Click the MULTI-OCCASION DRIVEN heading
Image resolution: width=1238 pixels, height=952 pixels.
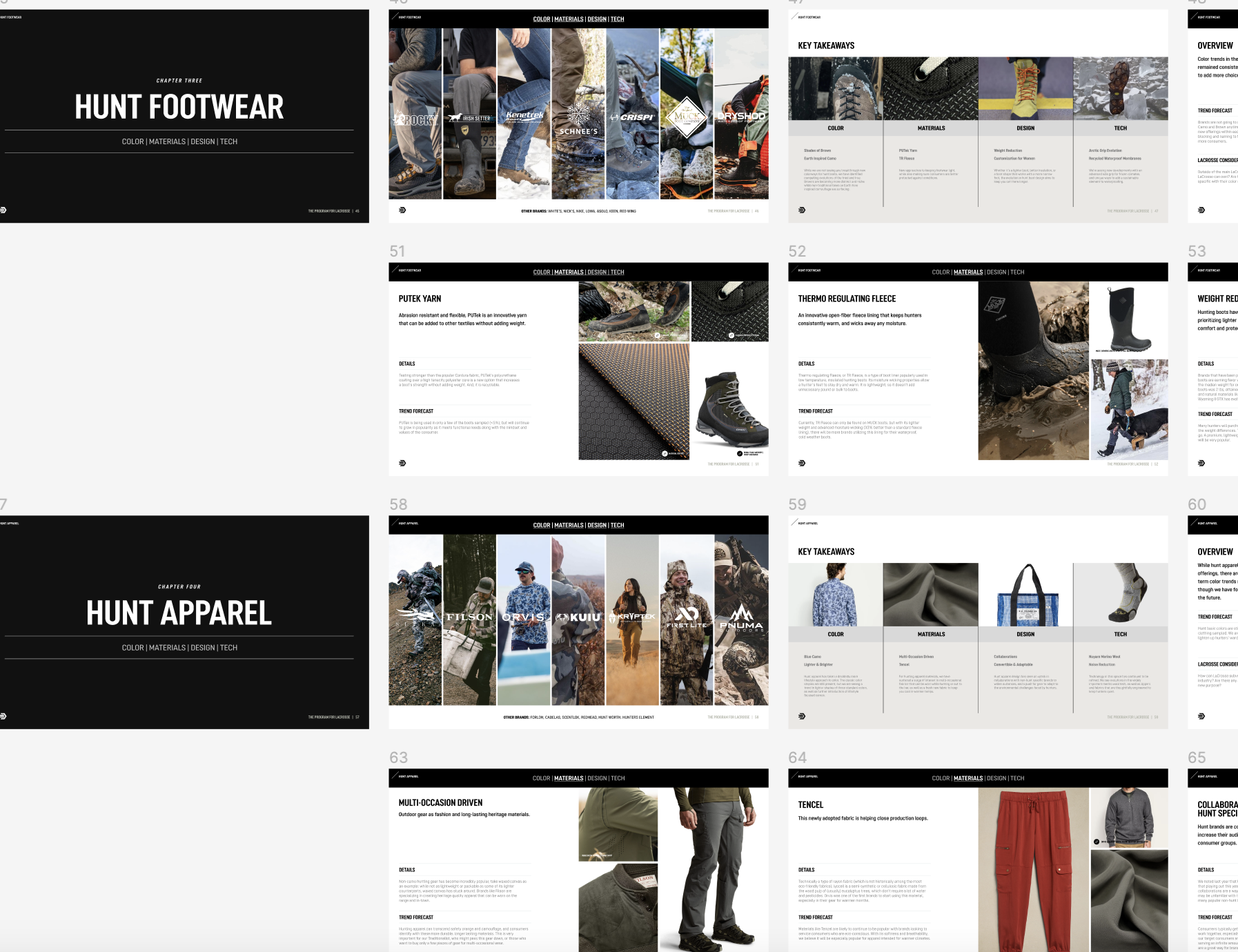coord(440,803)
